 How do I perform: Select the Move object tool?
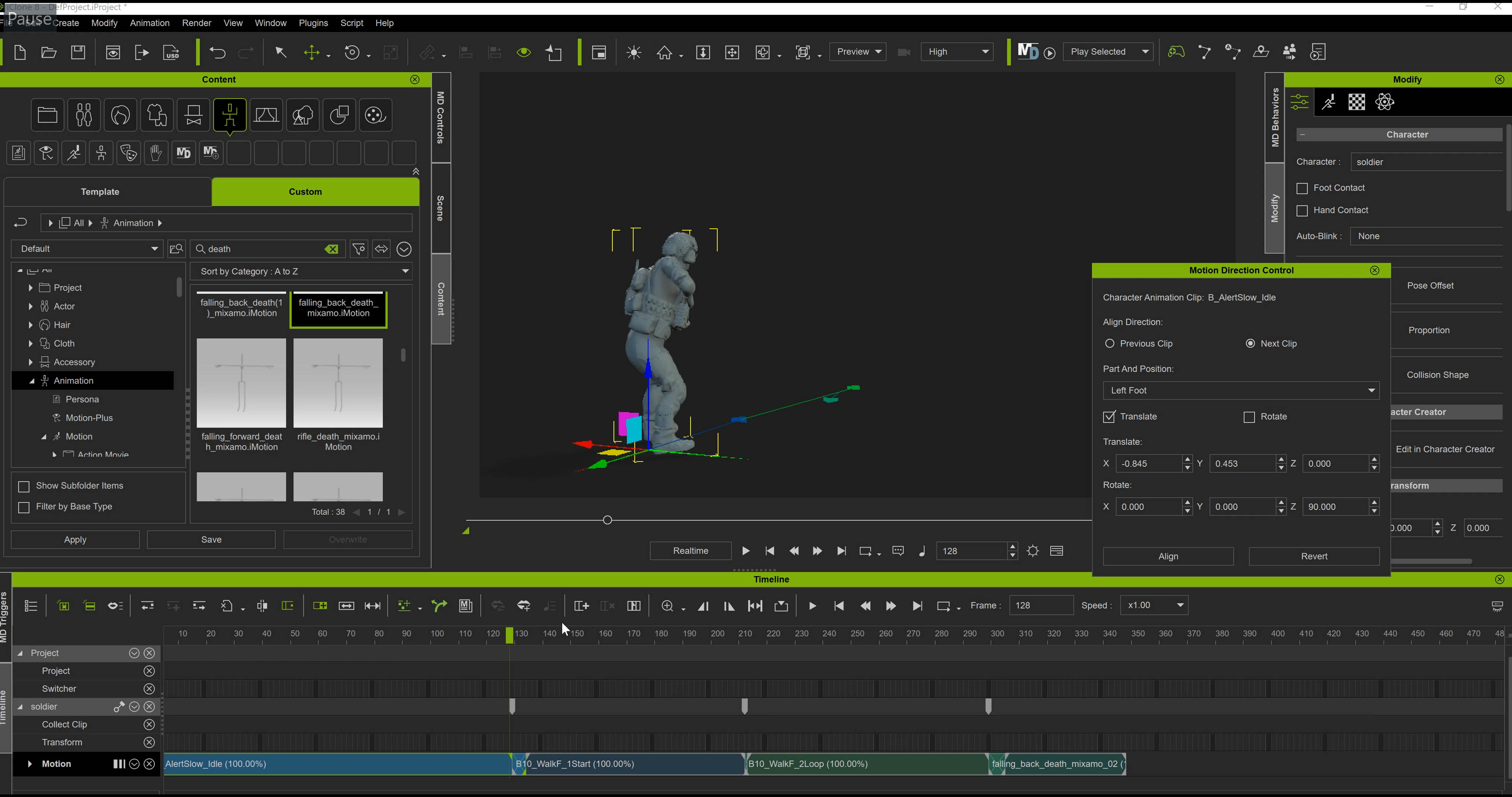[312, 53]
